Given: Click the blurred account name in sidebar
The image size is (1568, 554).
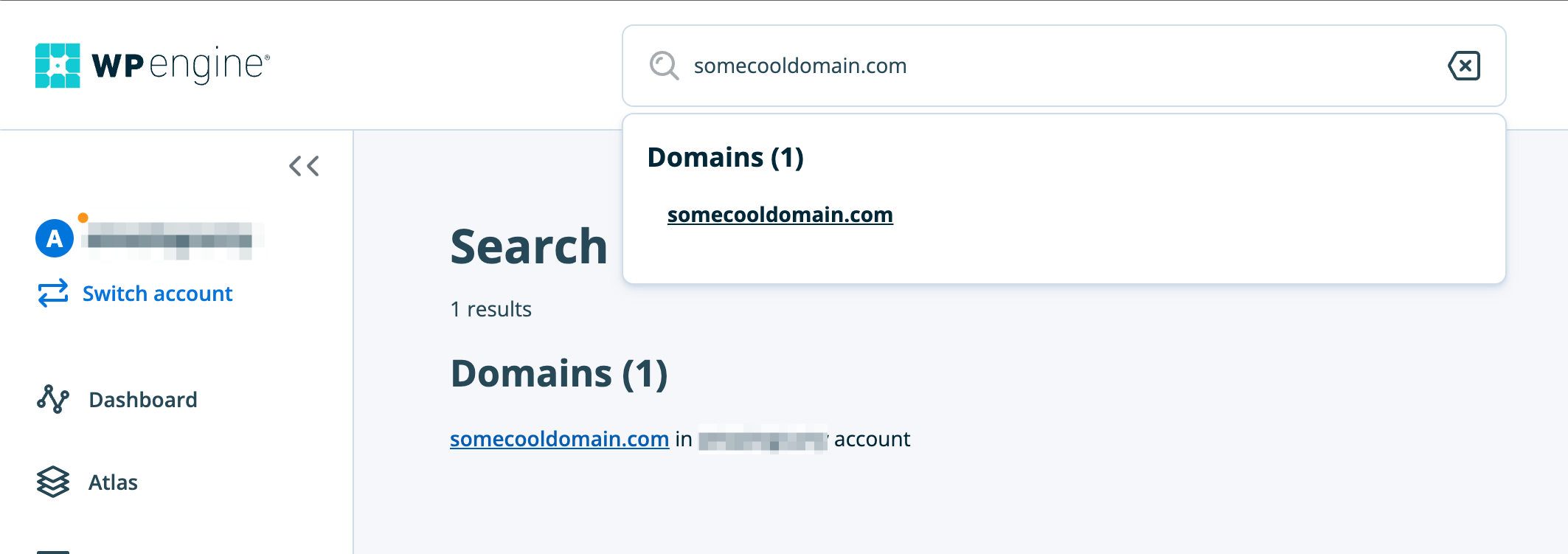Looking at the screenshot, I should tap(170, 240).
